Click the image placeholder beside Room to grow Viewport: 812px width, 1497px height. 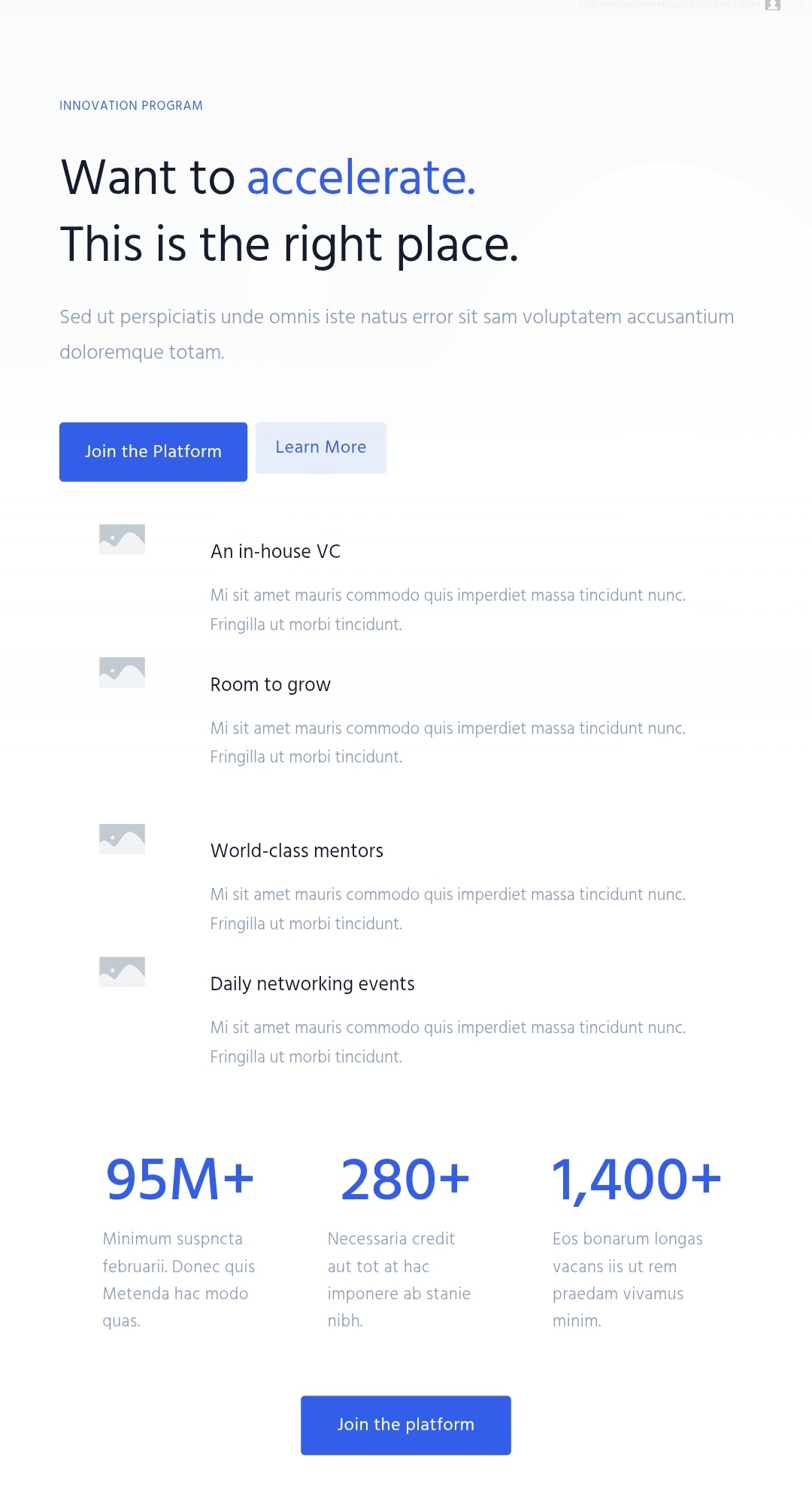[x=122, y=672]
